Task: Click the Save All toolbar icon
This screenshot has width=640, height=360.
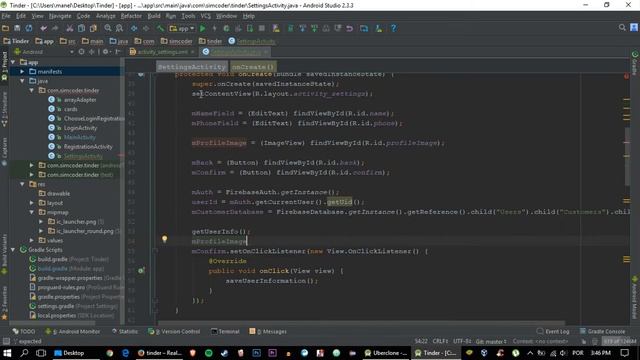Action: click(x=17, y=29)
